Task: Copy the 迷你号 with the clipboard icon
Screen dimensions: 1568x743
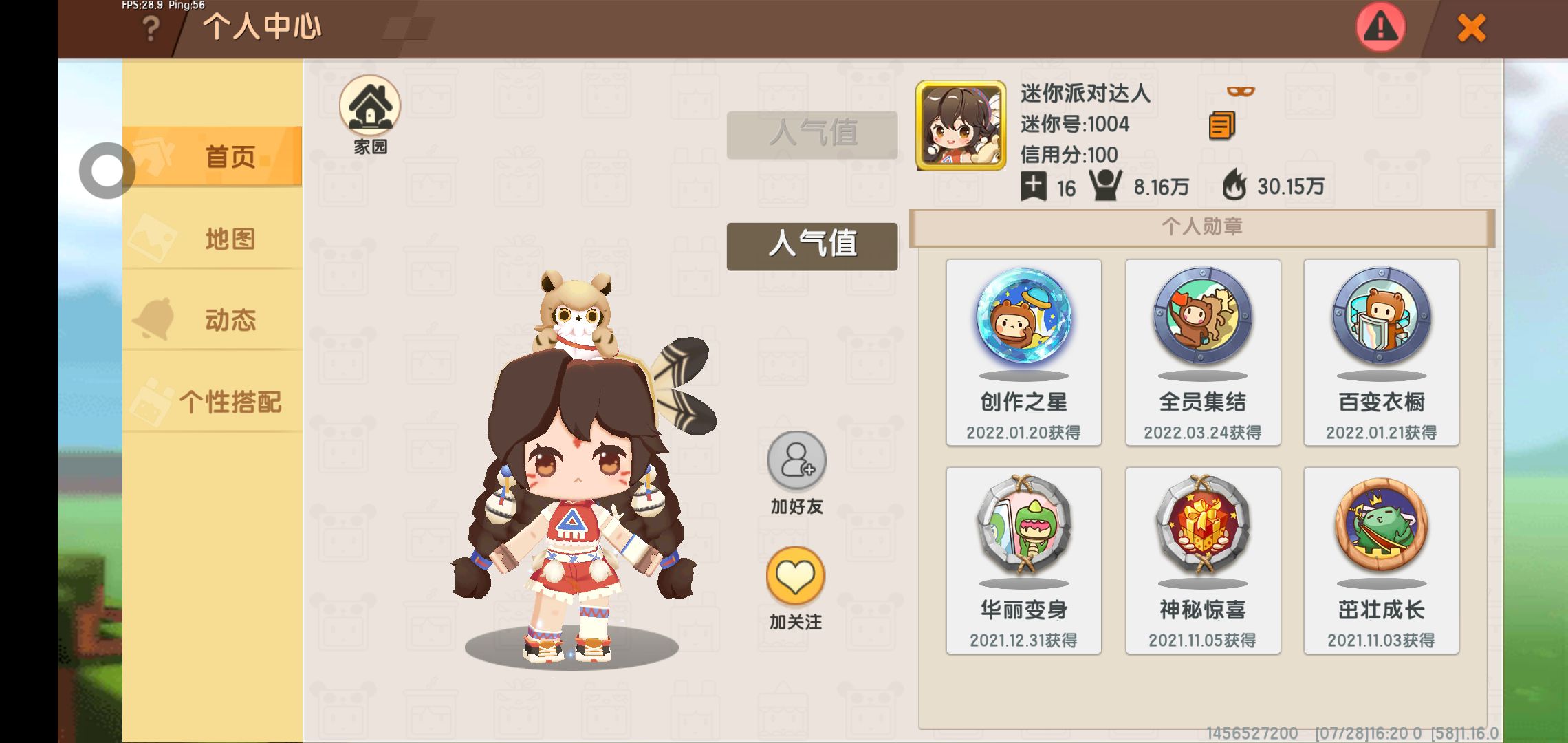Action: point(1221,125)
